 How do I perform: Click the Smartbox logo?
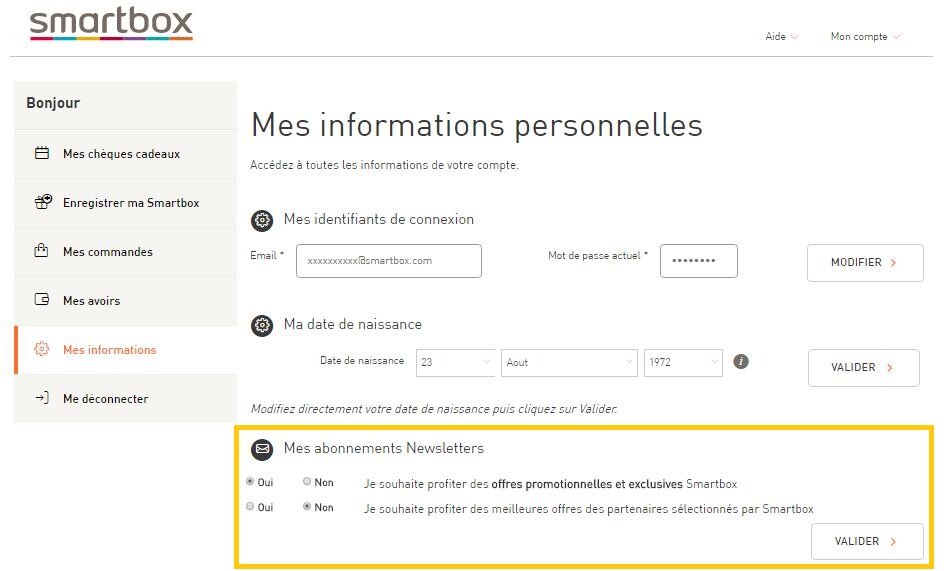[111, 24]
